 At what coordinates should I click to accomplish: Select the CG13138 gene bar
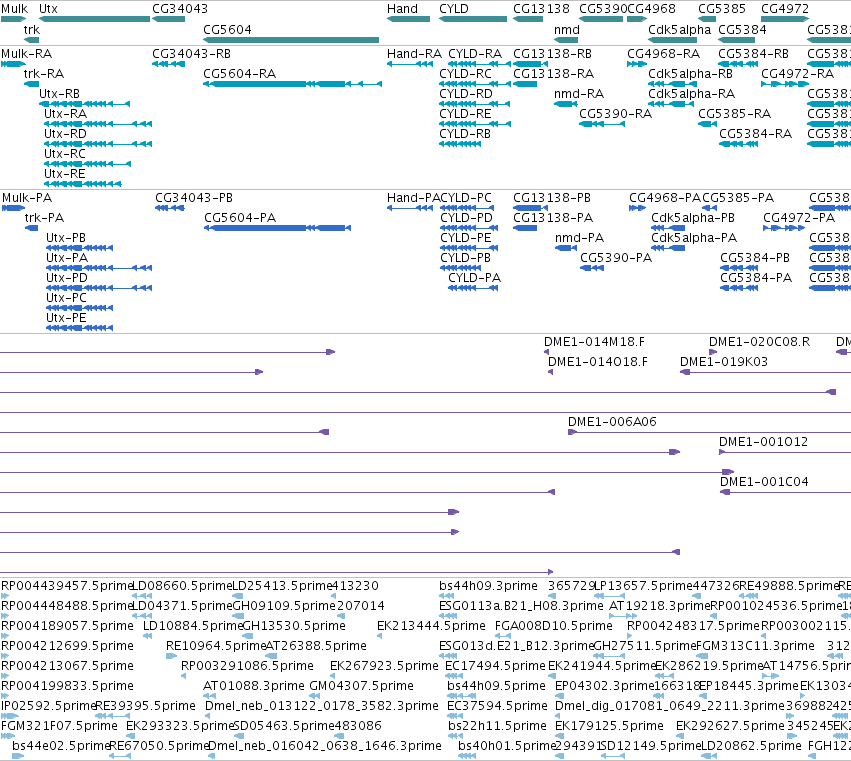[x=528, y=19]
